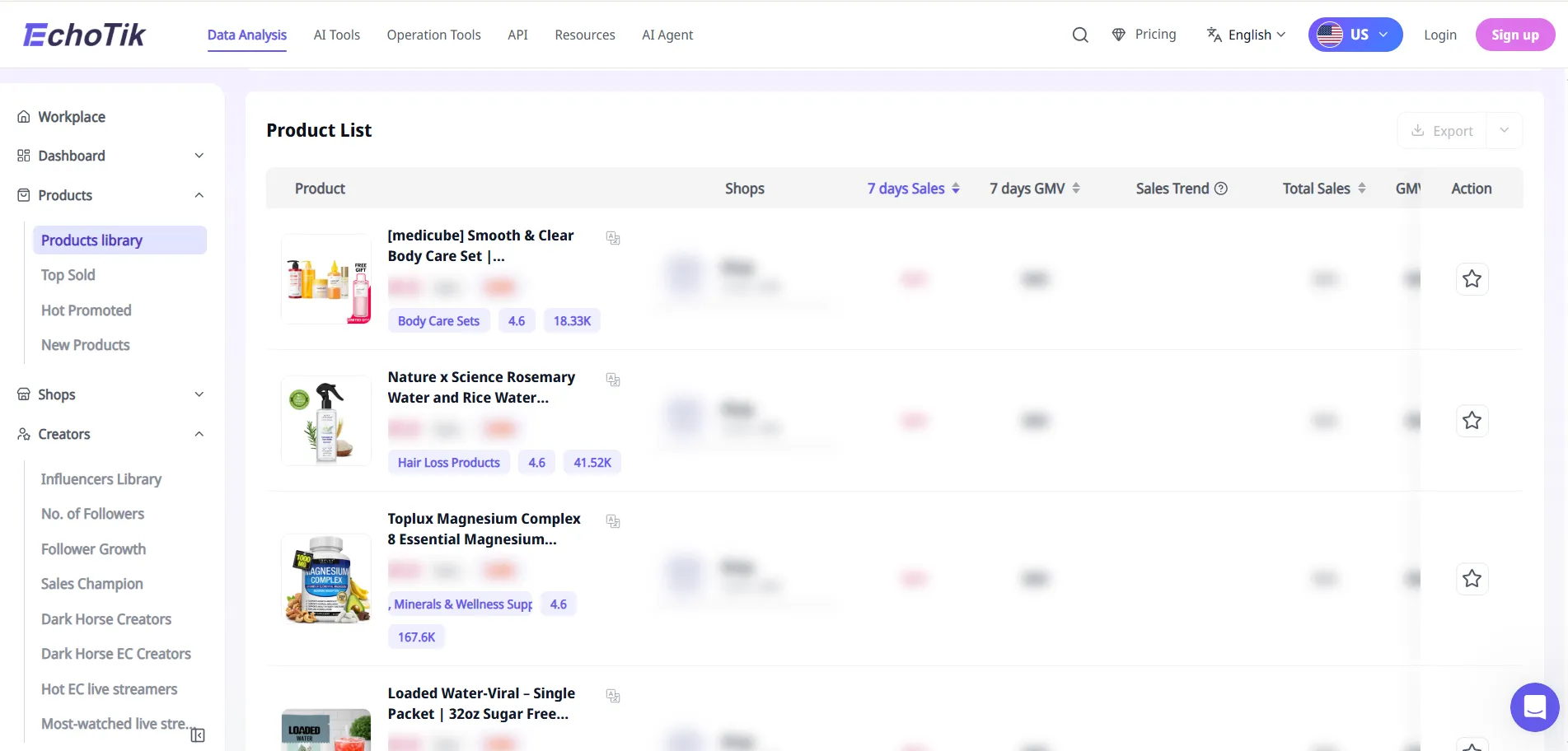Select Hot Promoted in sidebar
The height and width of the screenshot is (751, 1568).
pos(87,310)
